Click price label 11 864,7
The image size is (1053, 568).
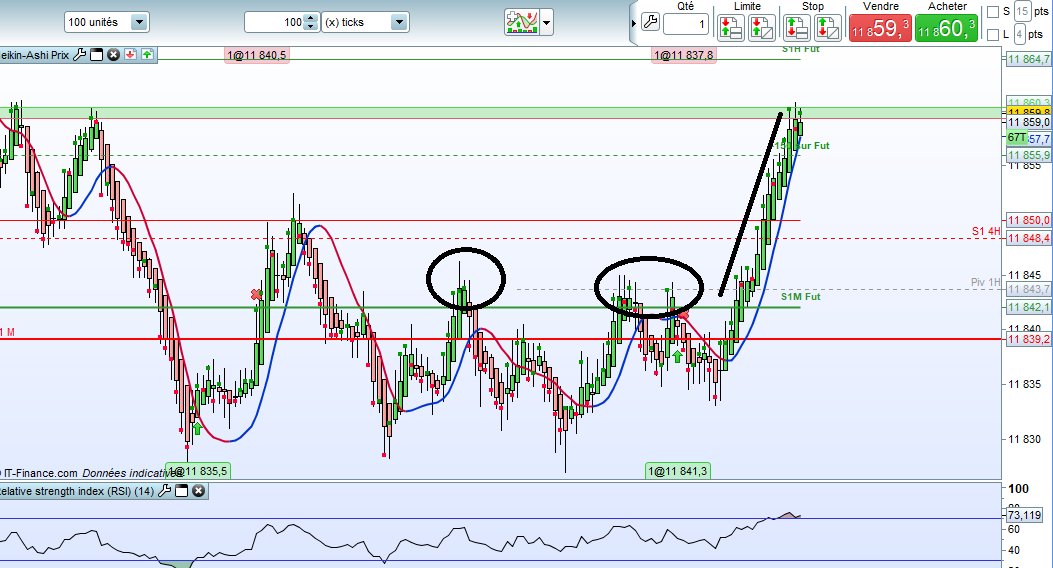tap(1028, 59)
